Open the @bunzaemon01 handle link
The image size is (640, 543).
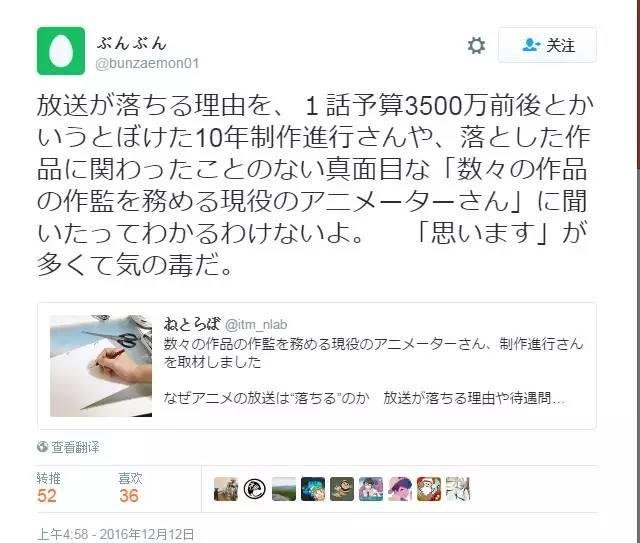147,64
